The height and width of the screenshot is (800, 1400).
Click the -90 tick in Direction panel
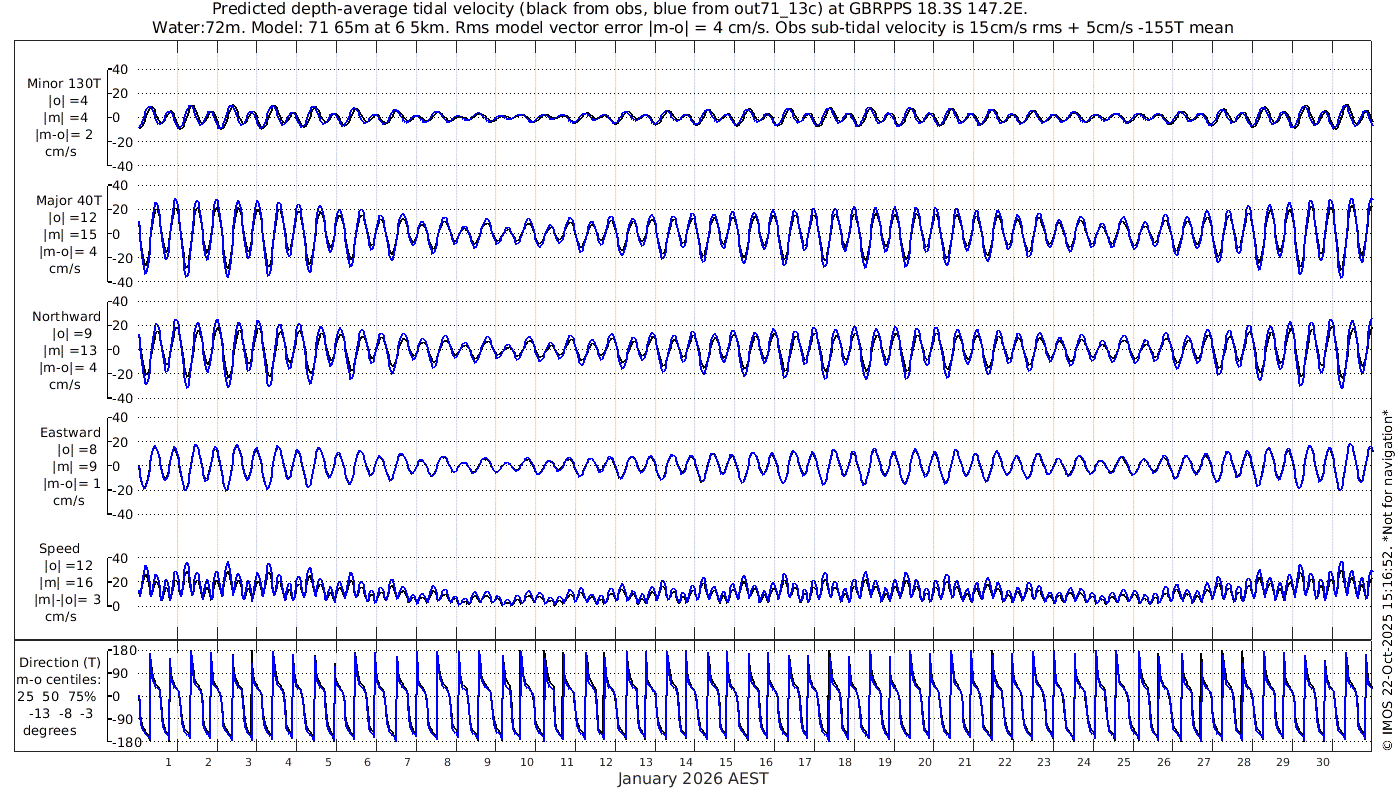[123, 719]
